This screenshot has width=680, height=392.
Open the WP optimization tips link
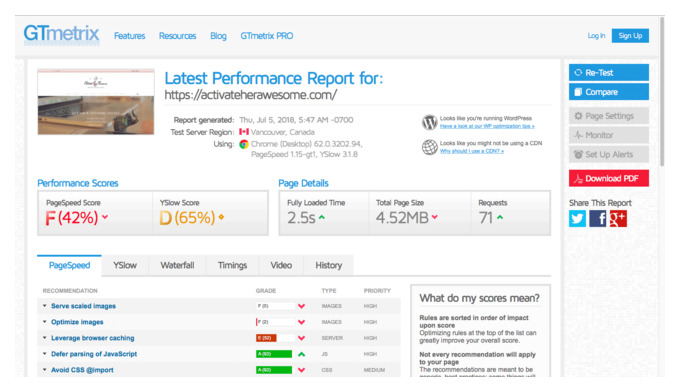(x=487, y=126)
